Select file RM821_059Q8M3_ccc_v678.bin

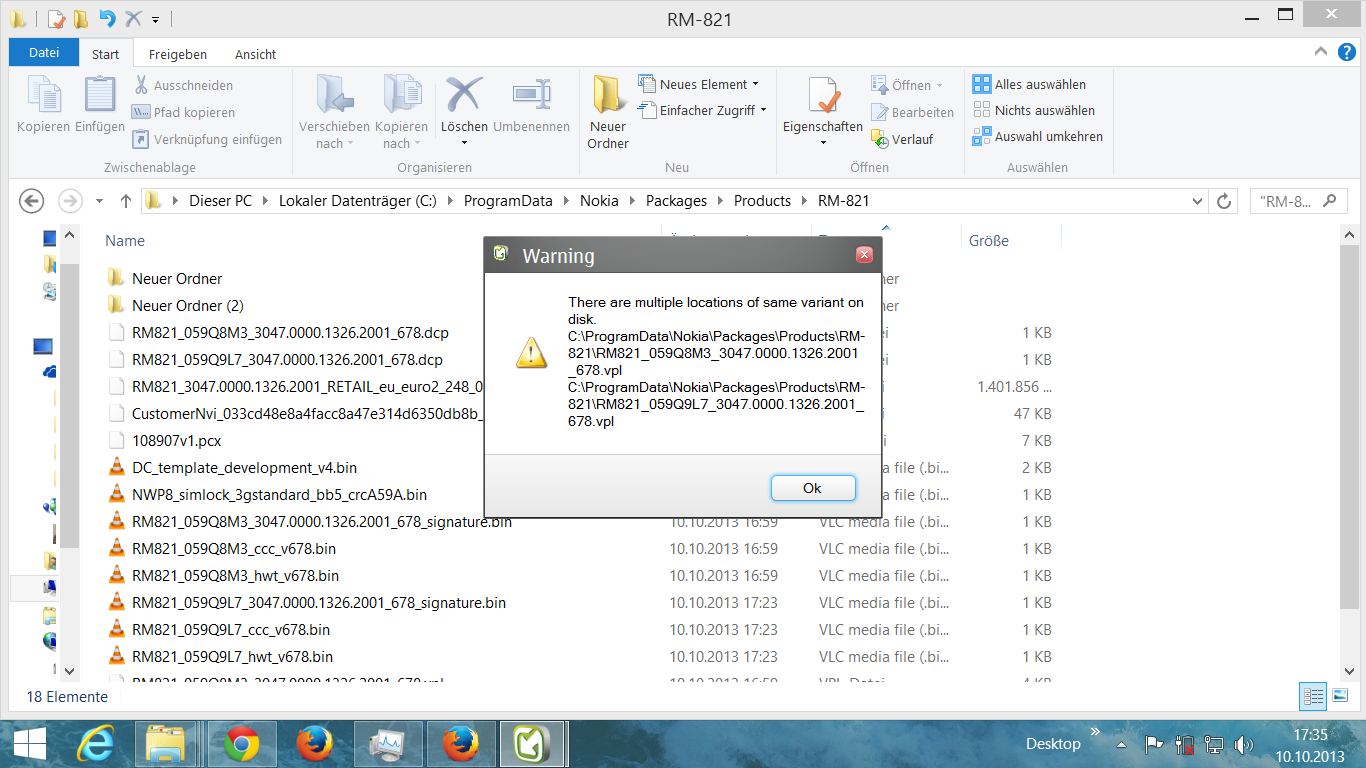[x=234, y=548]
